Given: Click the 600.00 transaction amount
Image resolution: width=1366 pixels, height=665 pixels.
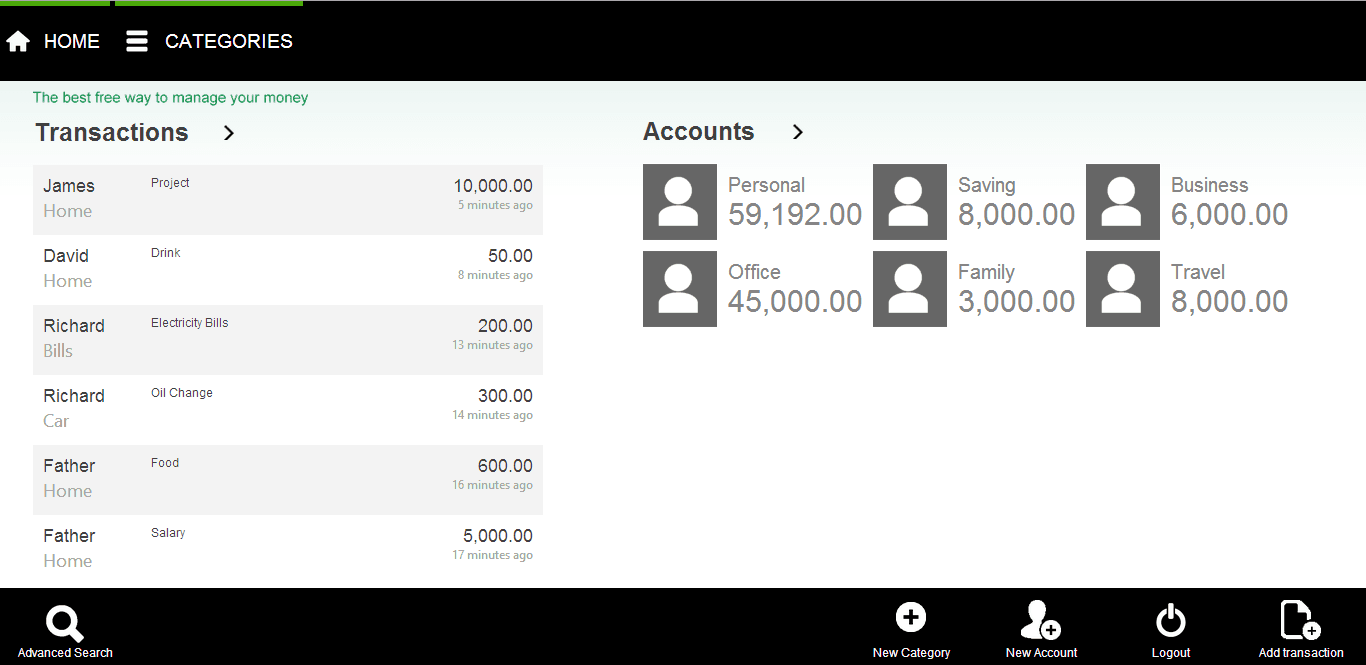Looking at the screenshot, I should tap(505, 466).
